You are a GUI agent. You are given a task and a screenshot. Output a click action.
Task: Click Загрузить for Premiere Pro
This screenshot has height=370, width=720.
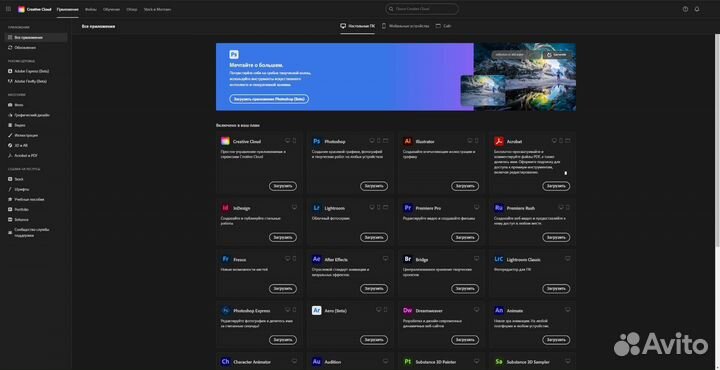[465, 237]
